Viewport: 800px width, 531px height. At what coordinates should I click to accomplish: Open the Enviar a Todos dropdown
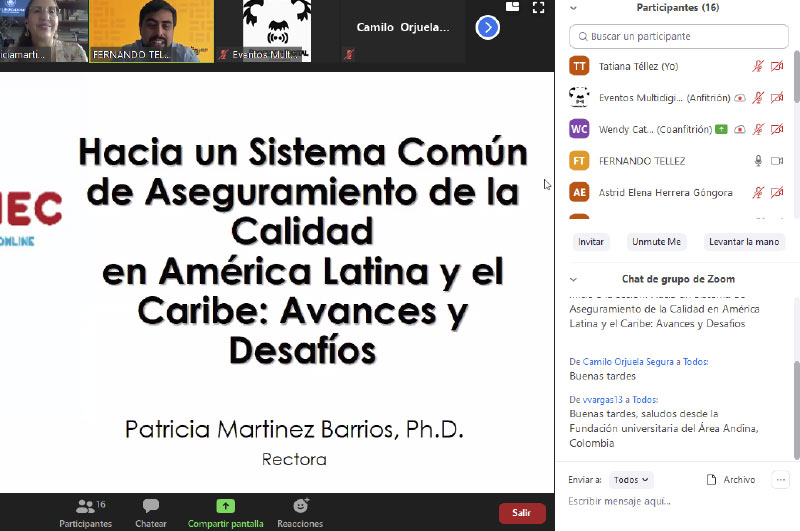coord(631,480)
